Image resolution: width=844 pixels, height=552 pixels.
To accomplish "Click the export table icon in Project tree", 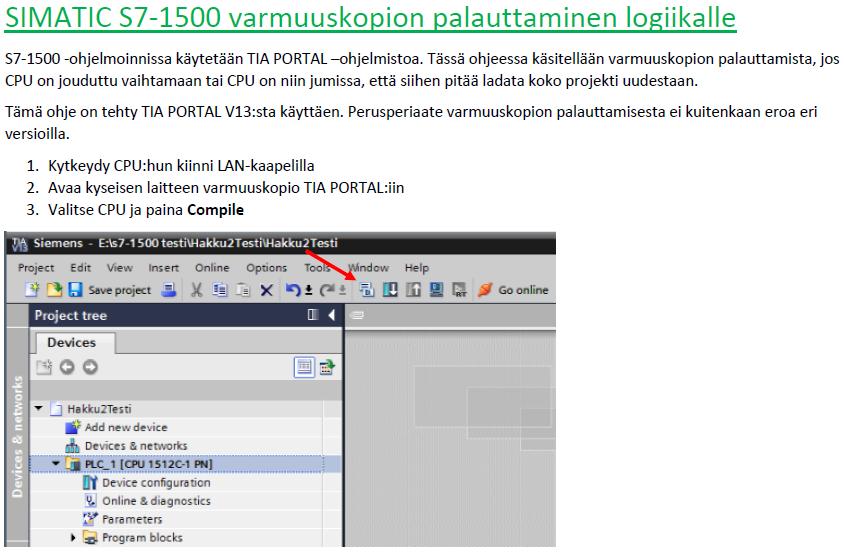I will tap(327, 367).
